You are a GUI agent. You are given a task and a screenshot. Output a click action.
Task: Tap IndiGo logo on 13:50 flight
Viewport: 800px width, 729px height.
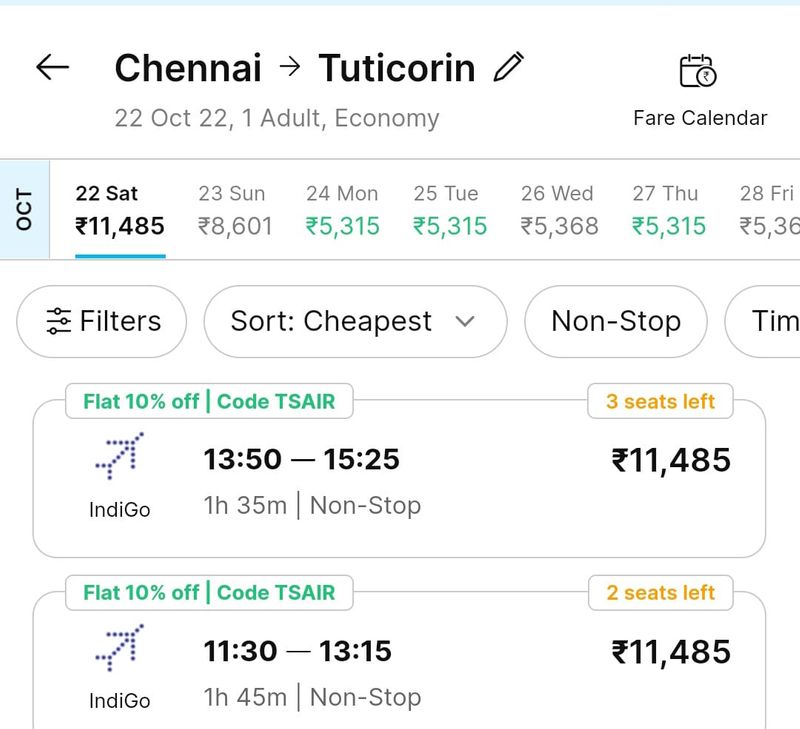[119, 457]
